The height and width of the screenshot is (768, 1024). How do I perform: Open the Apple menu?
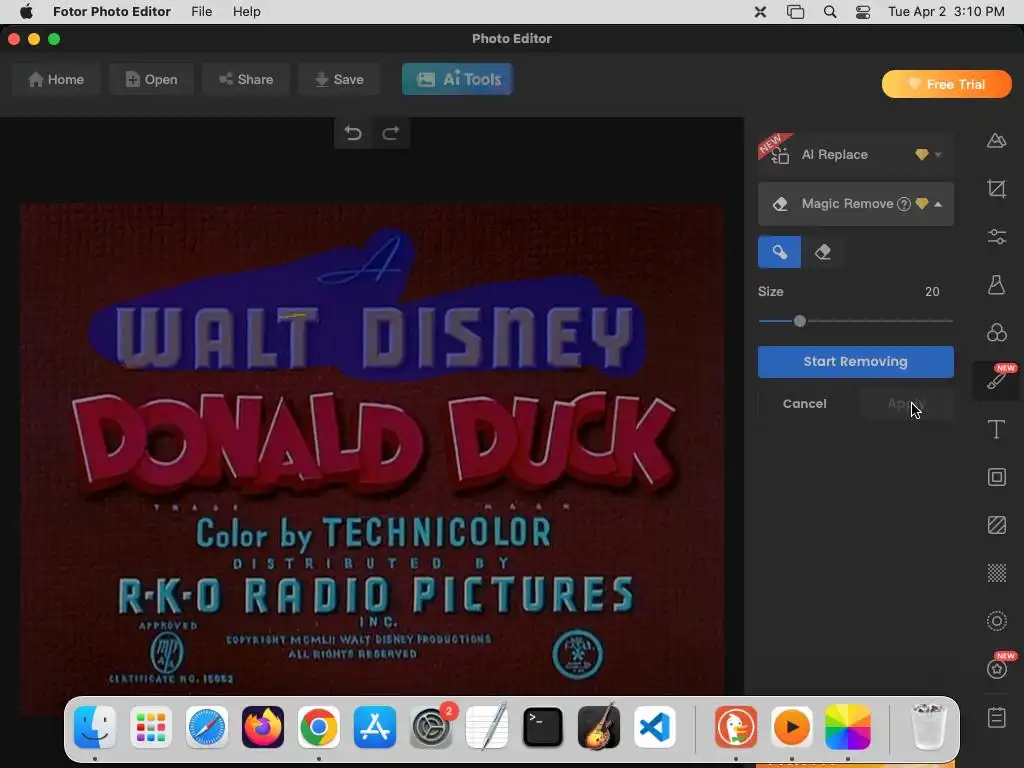pos(26,12)
